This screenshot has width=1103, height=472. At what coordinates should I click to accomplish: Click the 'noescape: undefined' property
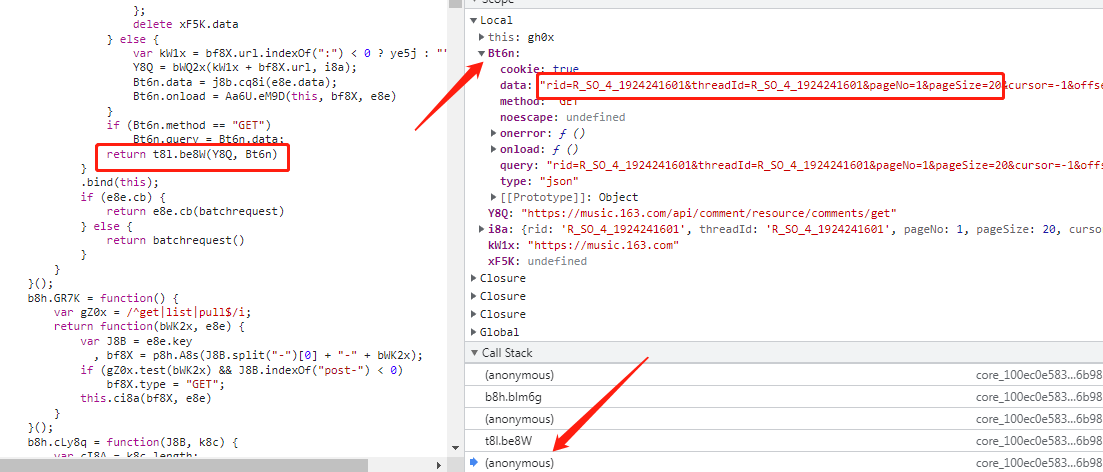563,117
